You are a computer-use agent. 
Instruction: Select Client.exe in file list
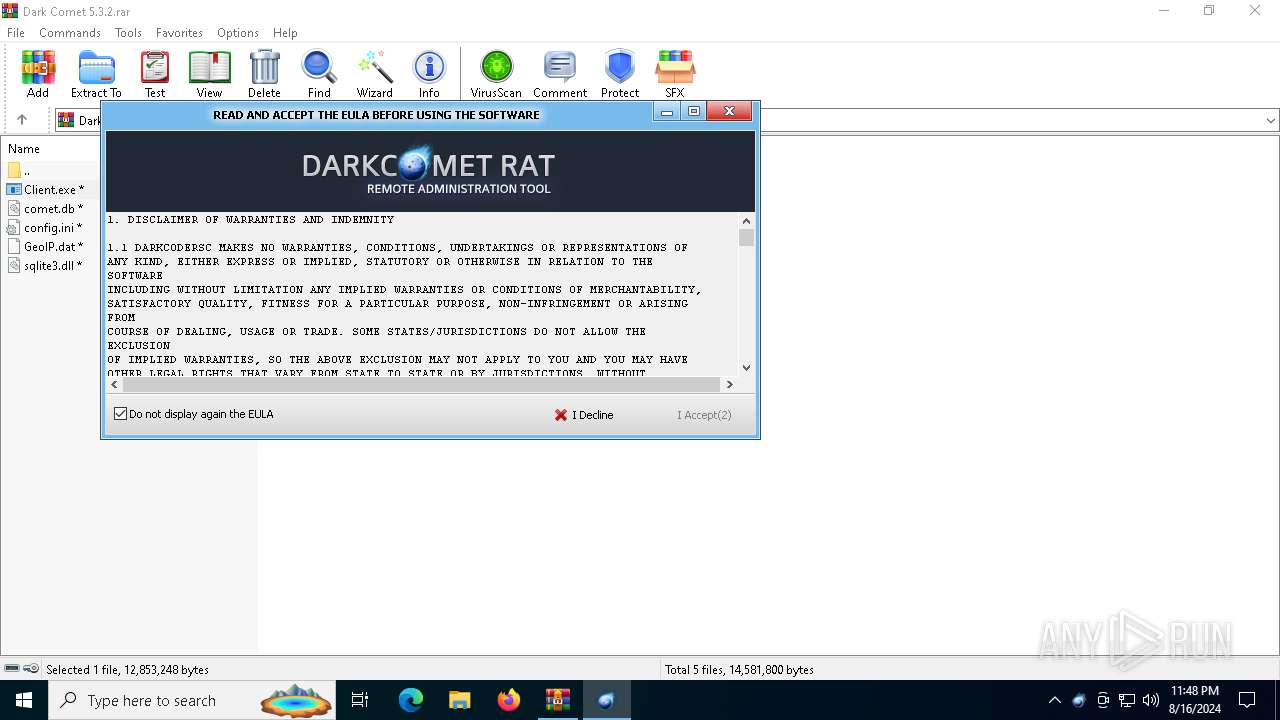pos(48,189)
